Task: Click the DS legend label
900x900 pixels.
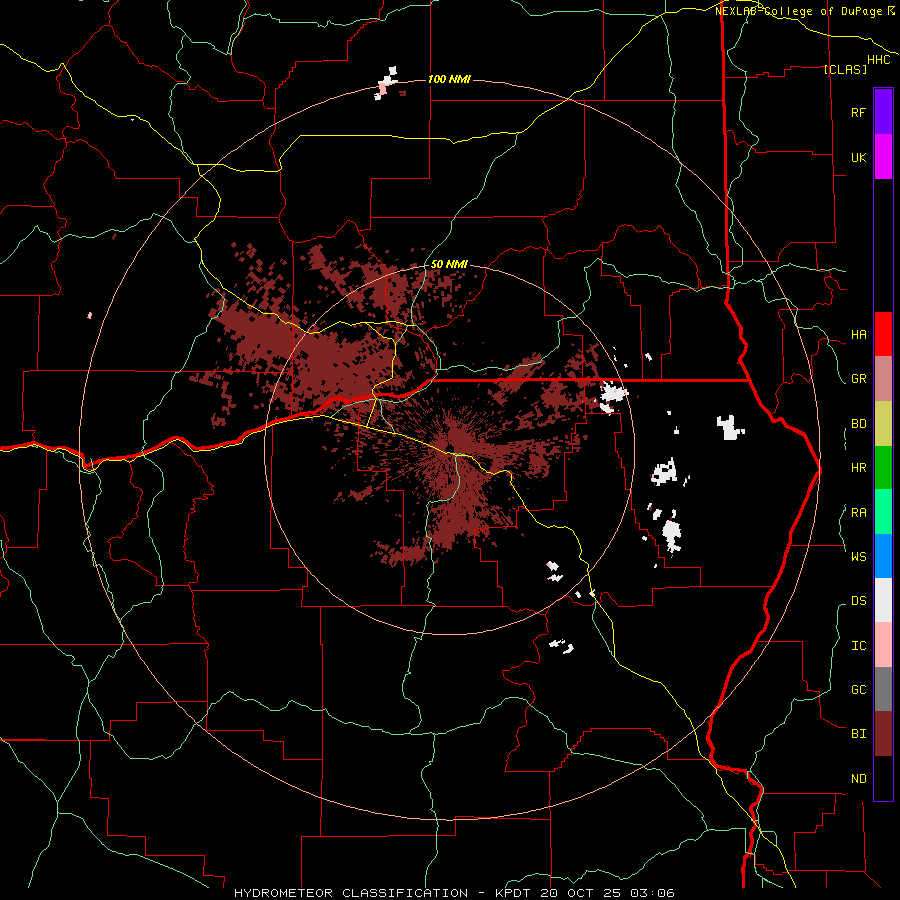Action: click(x=858, y=601)
